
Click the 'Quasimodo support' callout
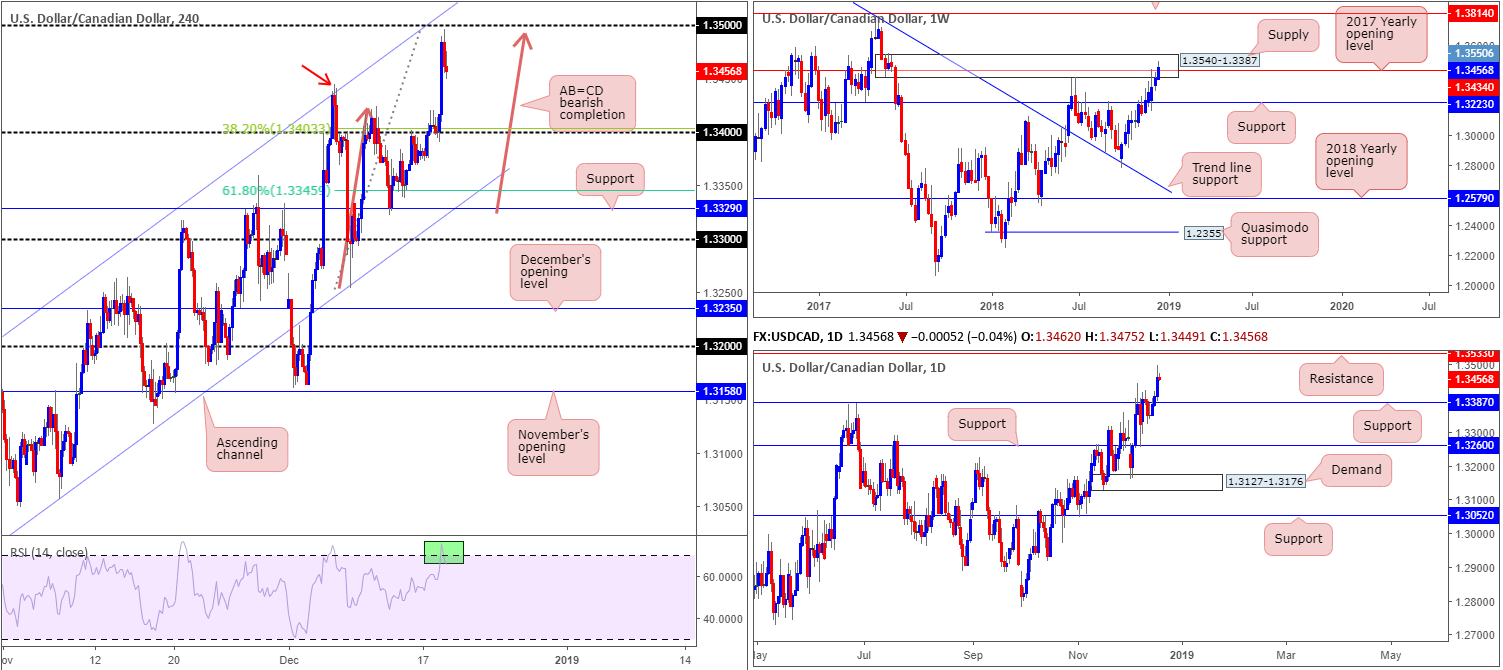click(x=1273, y=235)
